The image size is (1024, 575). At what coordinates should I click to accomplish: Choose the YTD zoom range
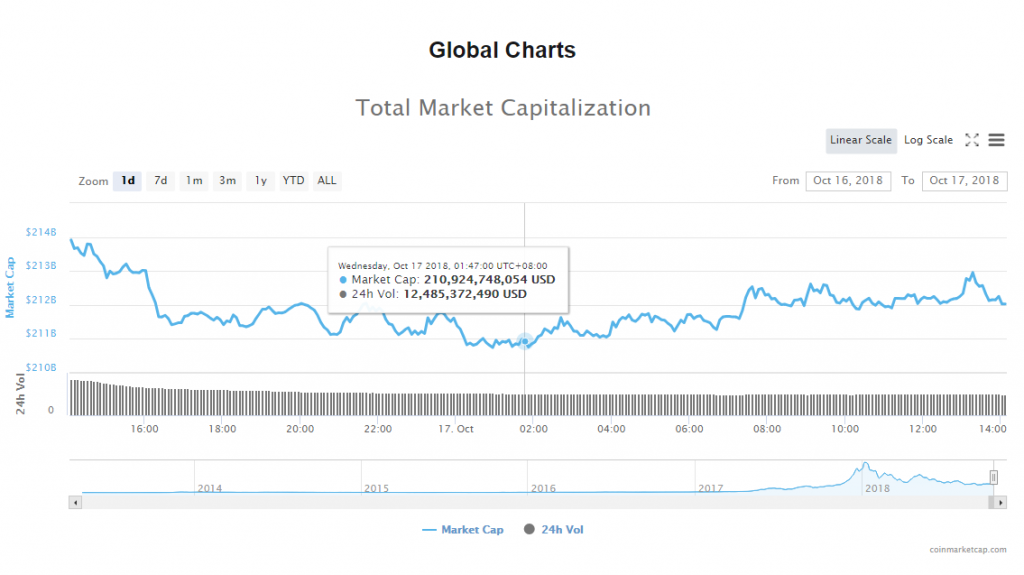pos(293,181)
